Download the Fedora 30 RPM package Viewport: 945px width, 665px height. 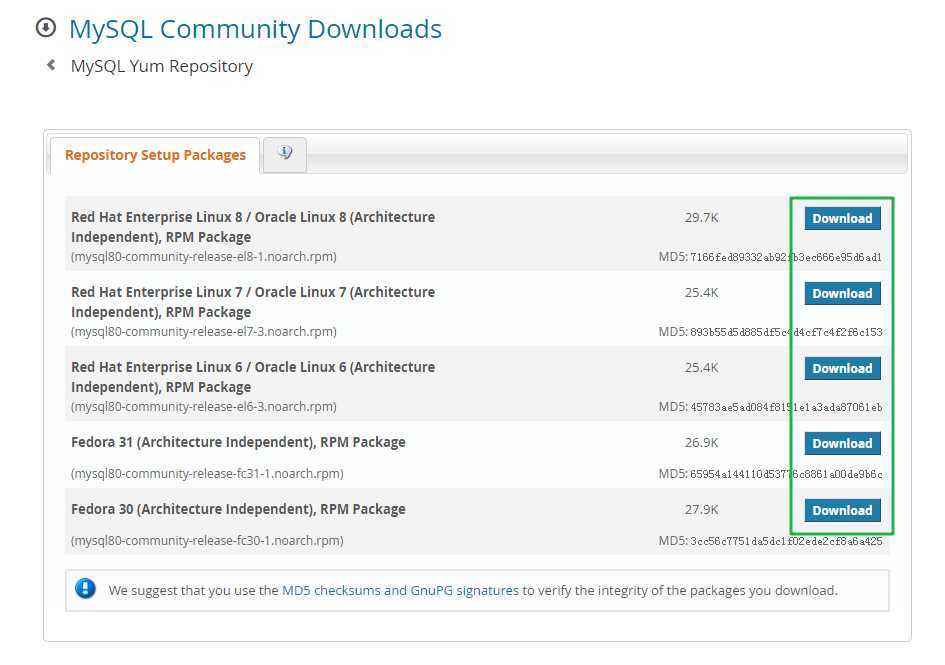(x=842, y=510)
